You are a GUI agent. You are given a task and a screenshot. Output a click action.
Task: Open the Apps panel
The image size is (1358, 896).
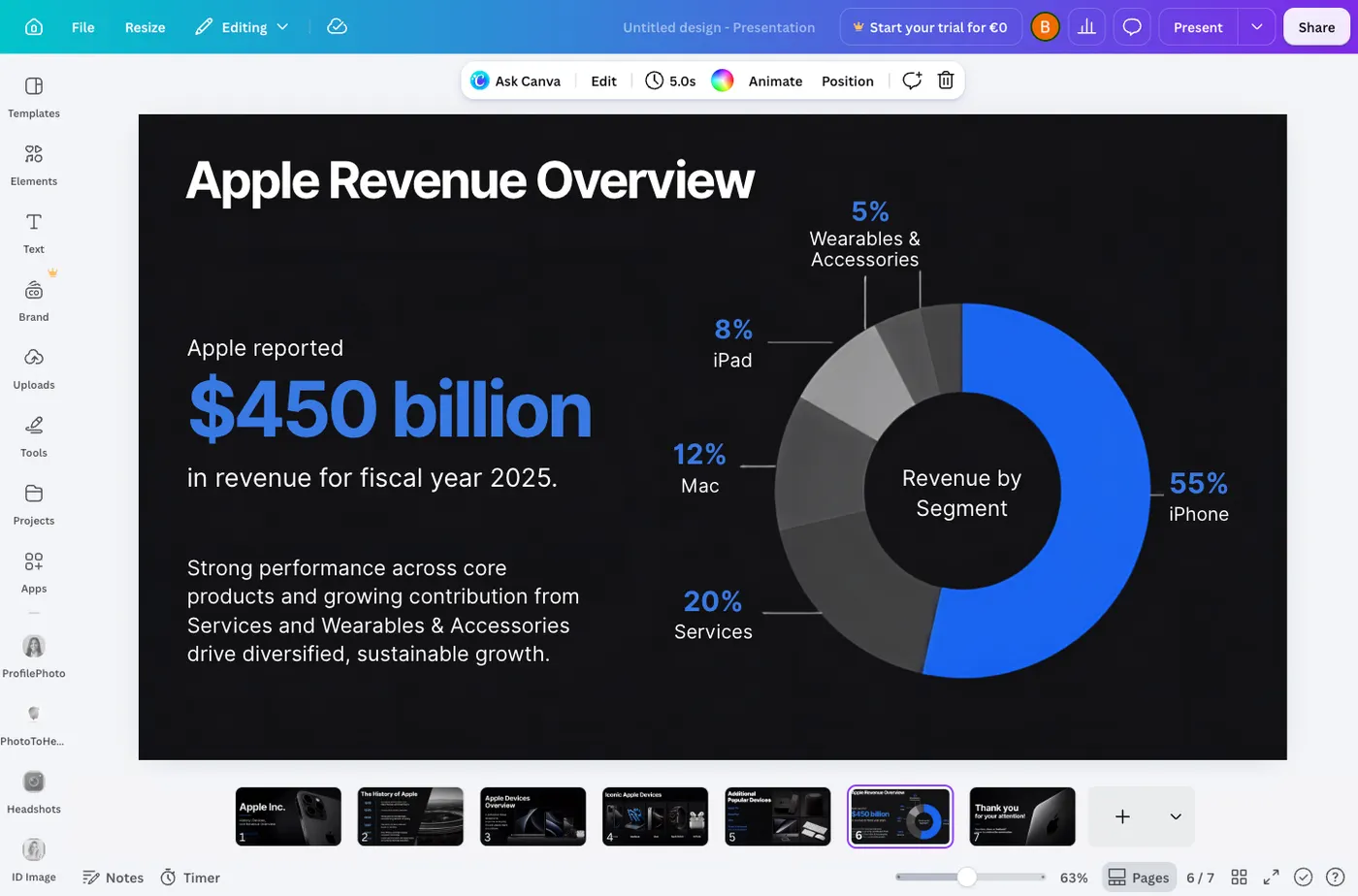34,572
